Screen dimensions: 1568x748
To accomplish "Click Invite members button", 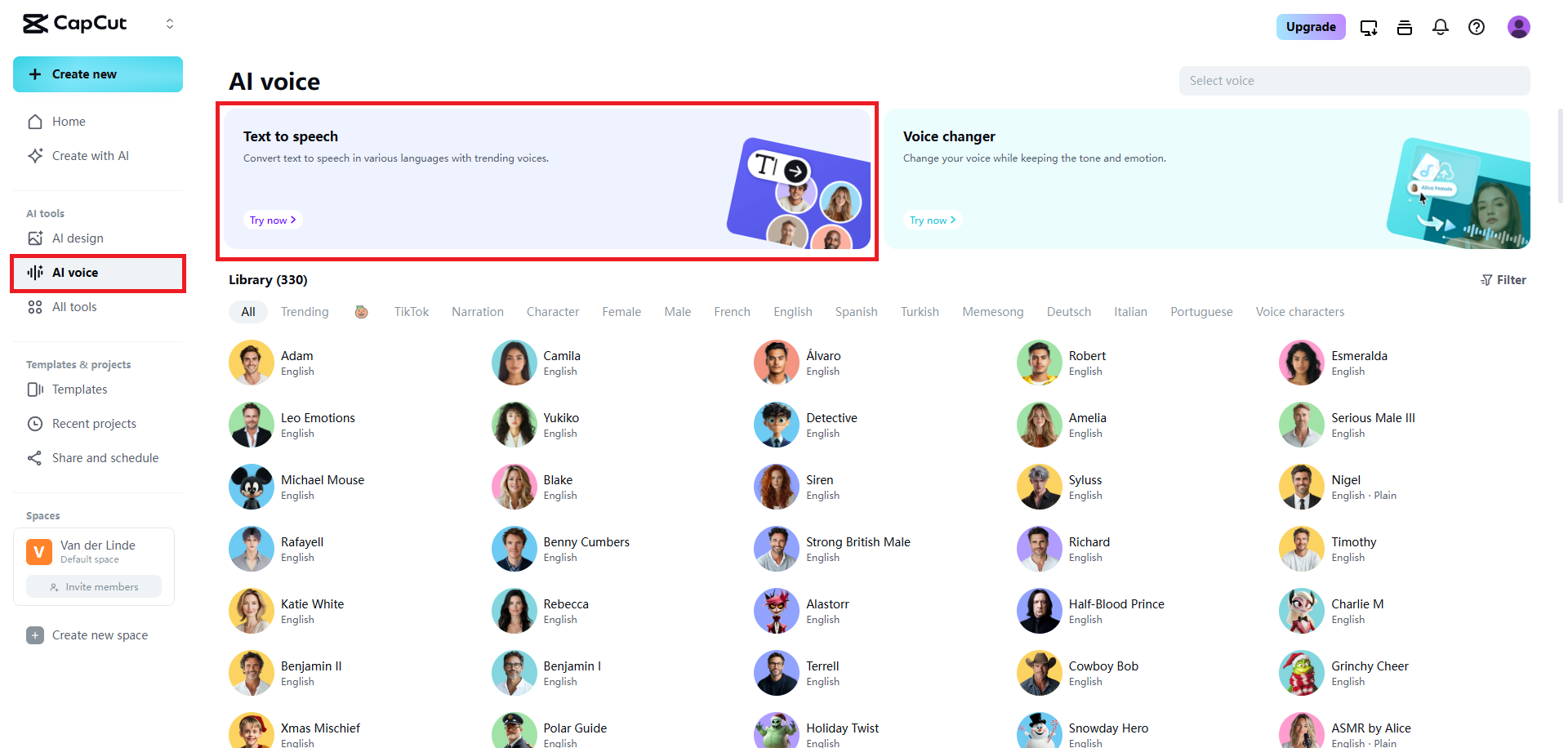I will (x=94, y=587).
